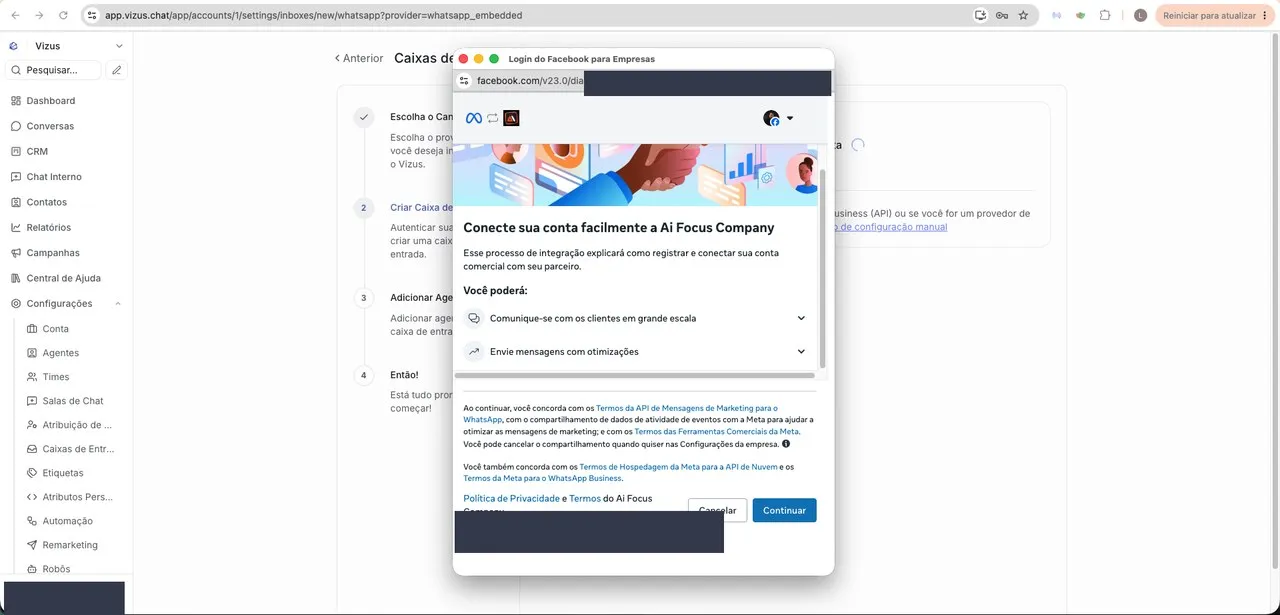Open Agentes settings item
The height and width of the screenshot is (615, 1280).
tap(60, 353)
